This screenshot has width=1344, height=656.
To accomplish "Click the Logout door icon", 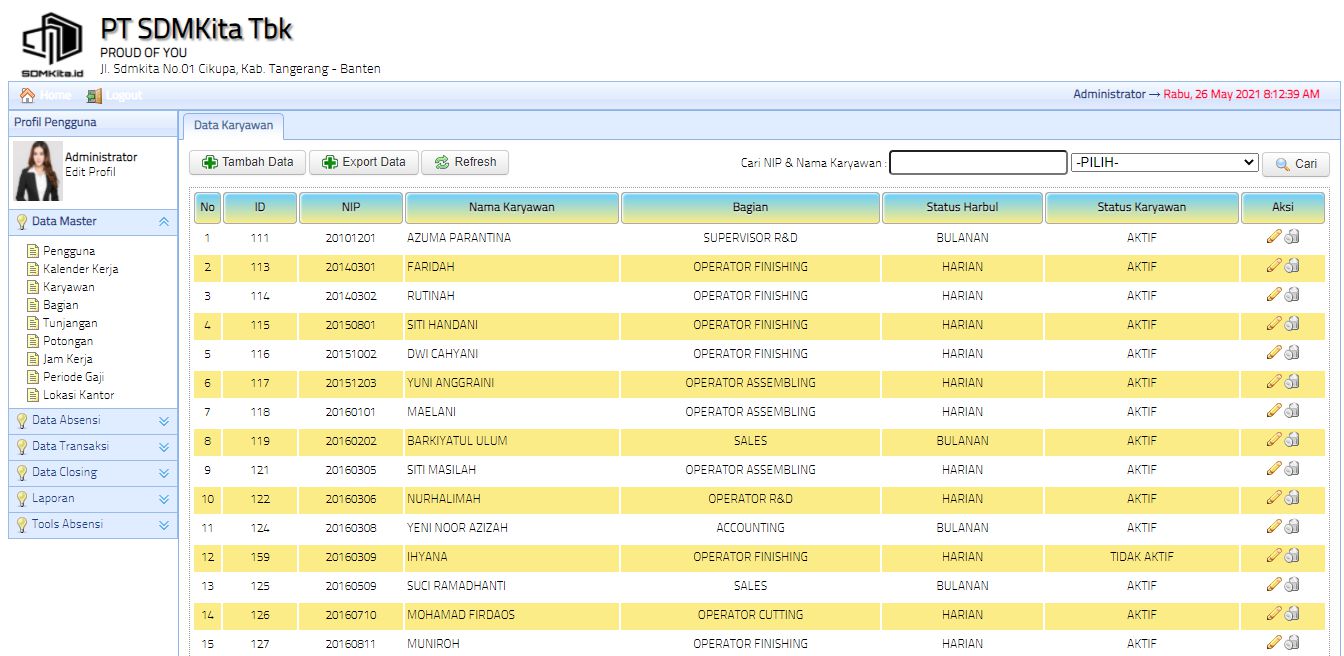I will [94, 95].
